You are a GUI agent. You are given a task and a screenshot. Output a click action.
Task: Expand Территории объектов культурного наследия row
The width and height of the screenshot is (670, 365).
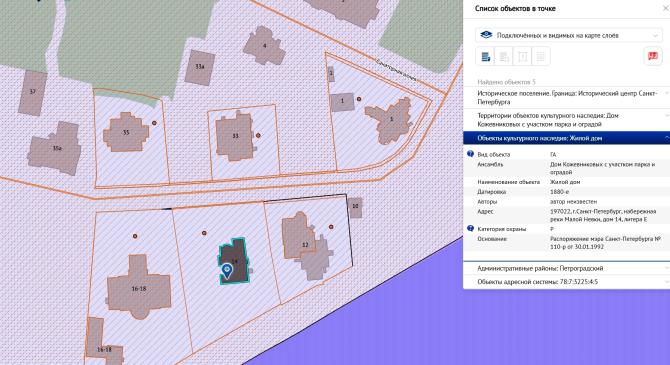[567, 120]
